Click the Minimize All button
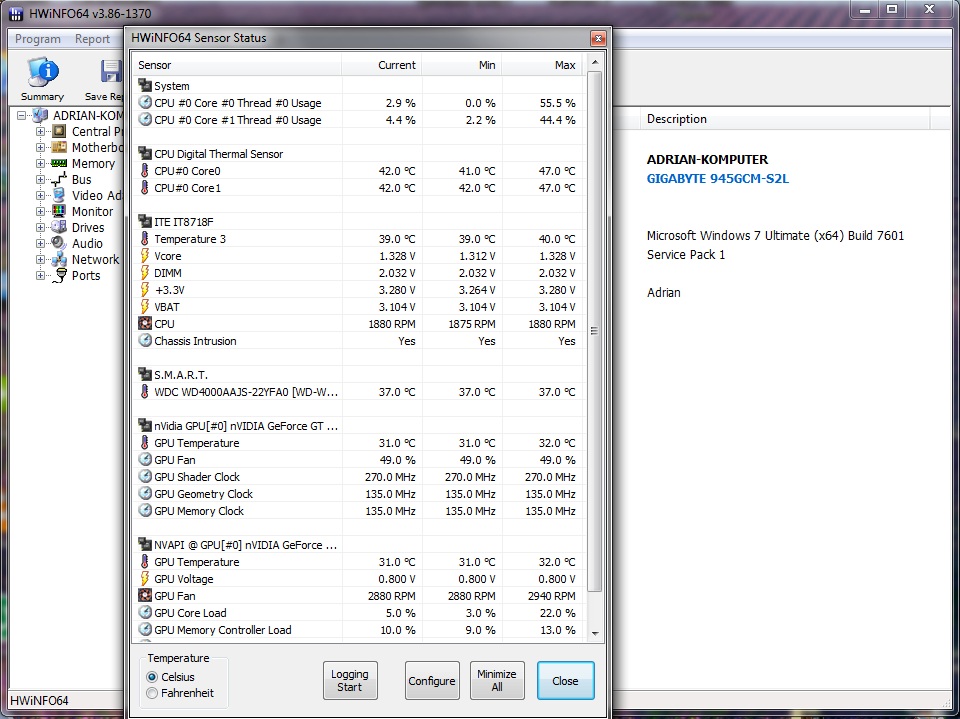 (x=497, y=680)
